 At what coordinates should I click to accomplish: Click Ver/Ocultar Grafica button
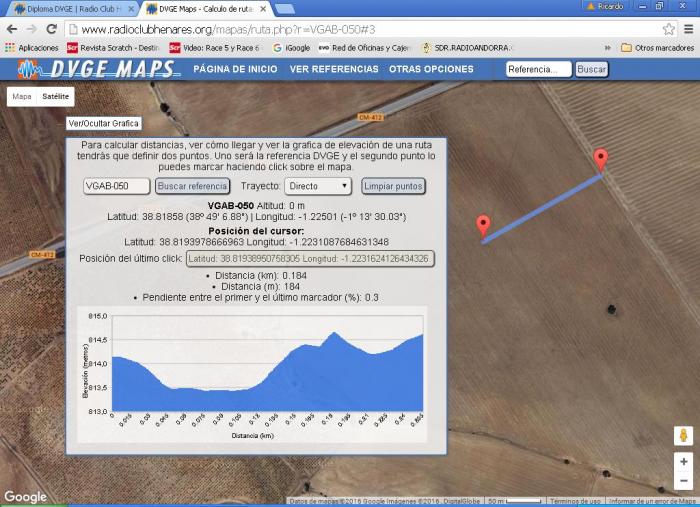click(104, 123)
